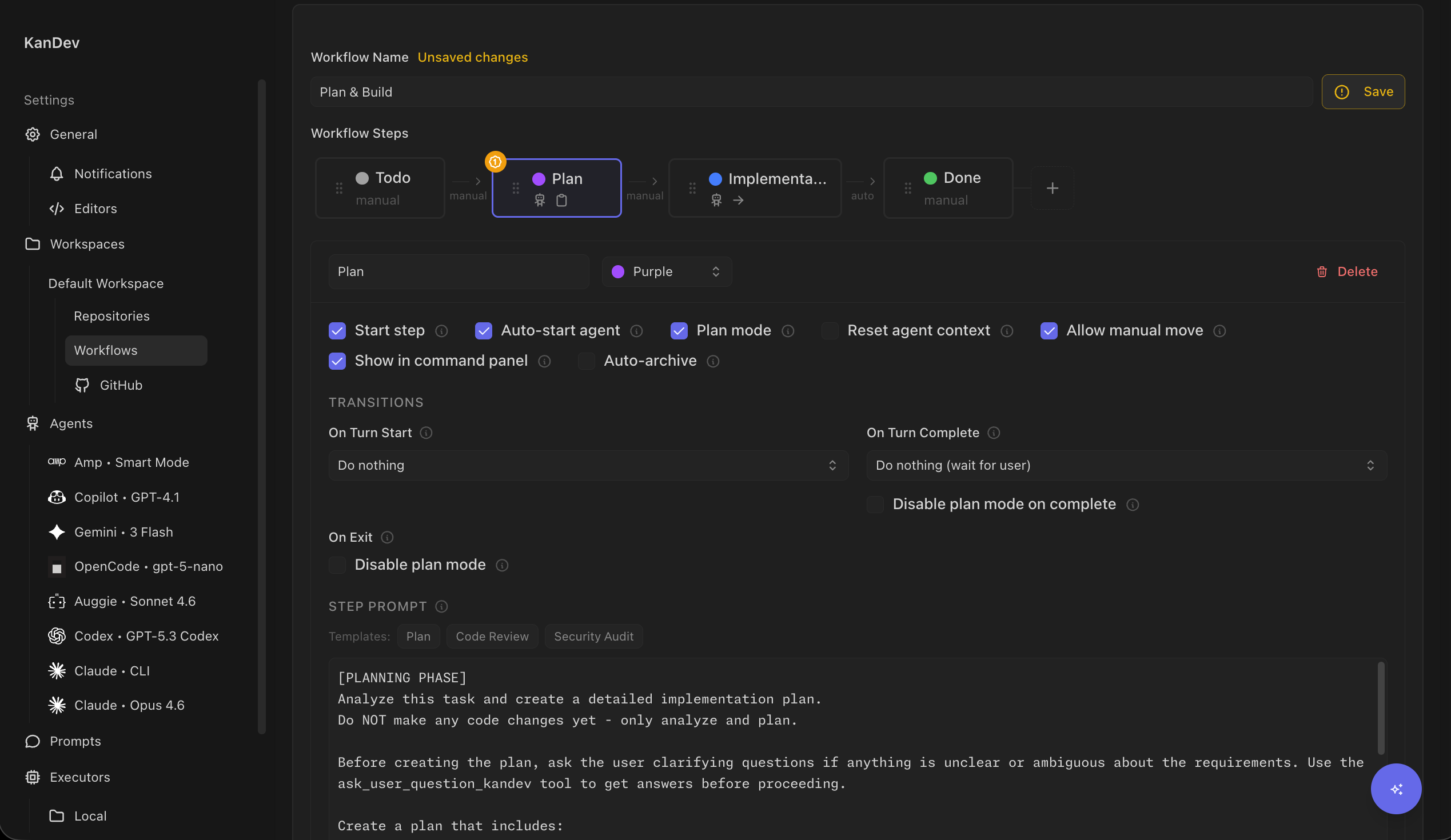
Task: Click the Executors chip icon
Action: [32, 777]
